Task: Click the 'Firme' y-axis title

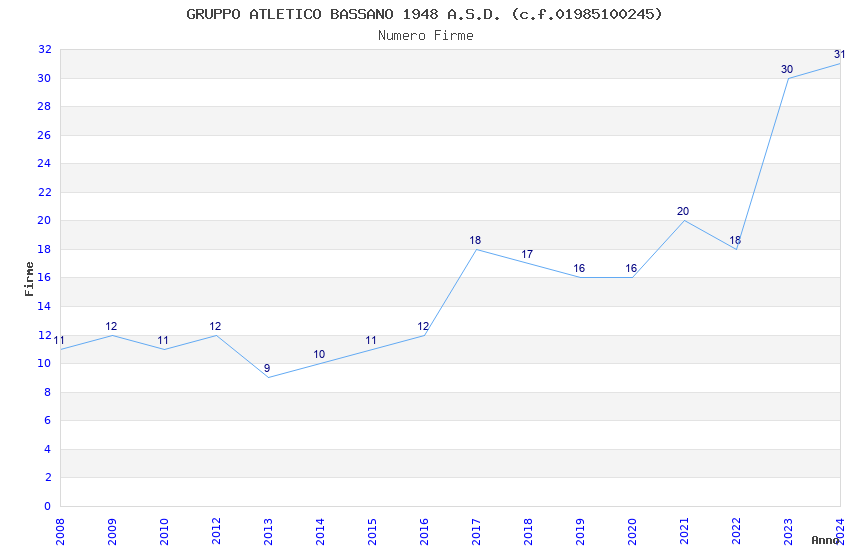Action: (x=29, y=279)
